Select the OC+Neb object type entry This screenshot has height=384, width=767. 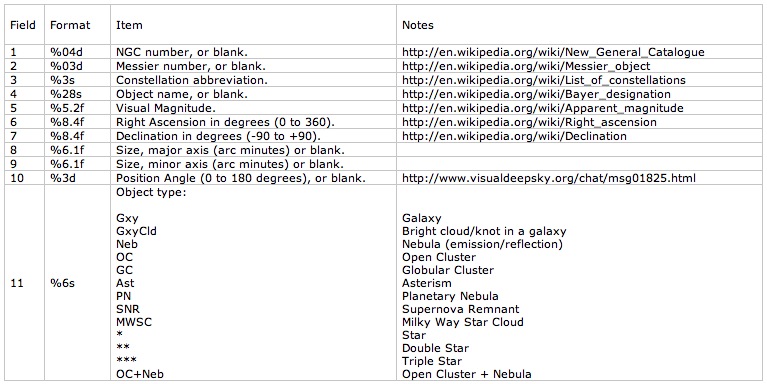tap(140, 374)
